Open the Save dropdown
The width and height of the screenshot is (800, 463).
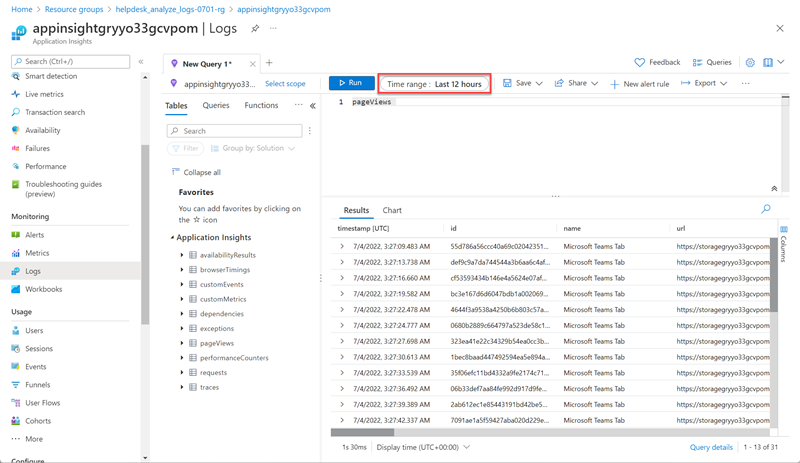522,83
